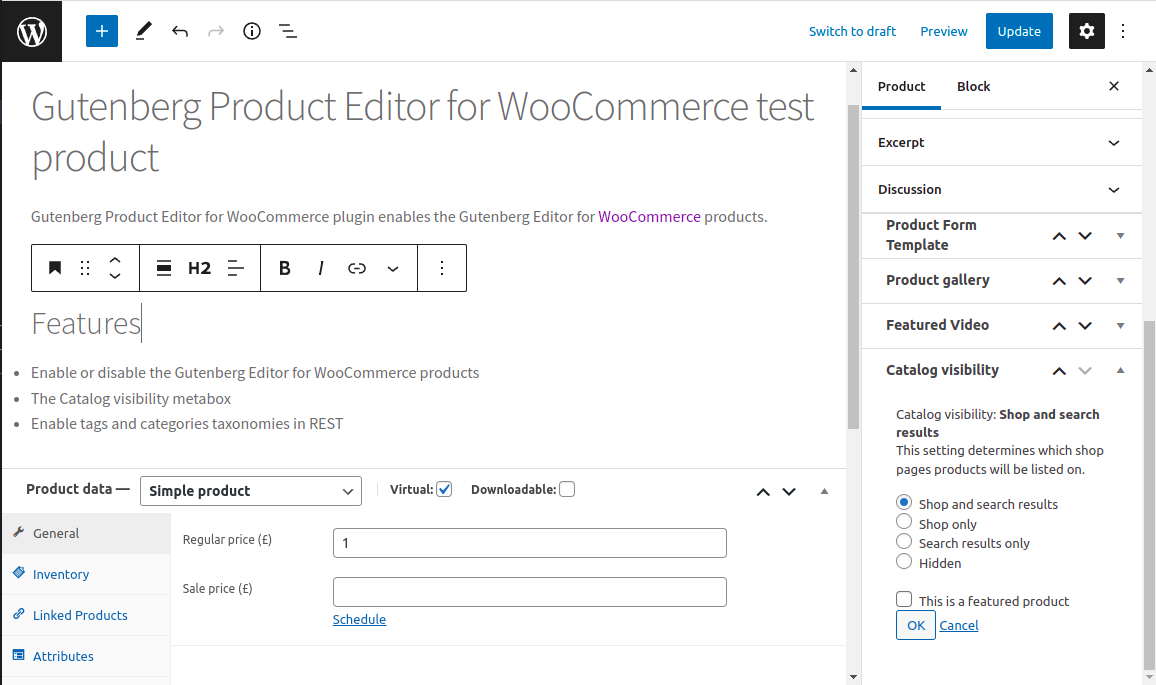This screenshot has height=685, width=1156.
Task: Open the Simple product type dropdown
Action: [251, 491]
